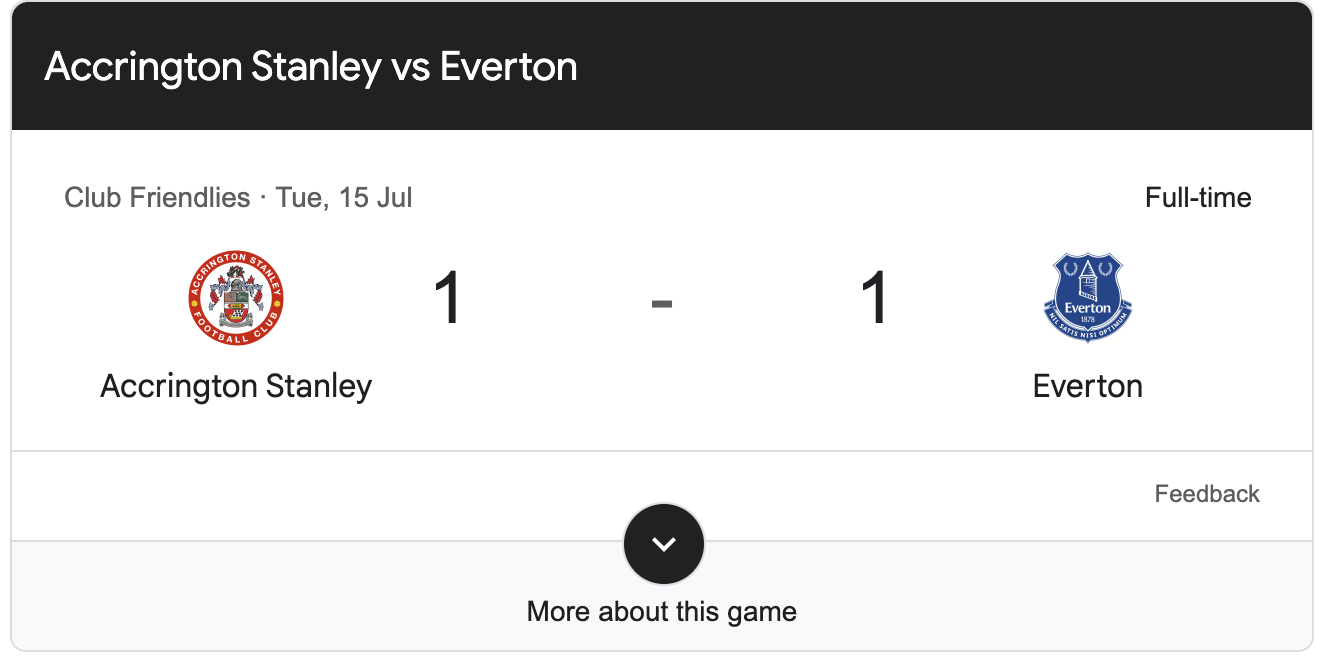The width and height of the screenshot is (1322, 660).
Task: Click the Accrington Stanley club crest
Action: (236, 298)
